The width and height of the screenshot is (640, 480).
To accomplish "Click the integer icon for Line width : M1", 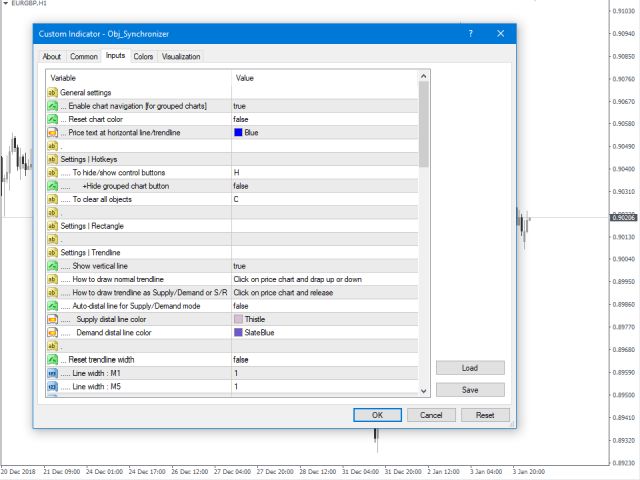I will pyautogui.click(x=52, y=373).
